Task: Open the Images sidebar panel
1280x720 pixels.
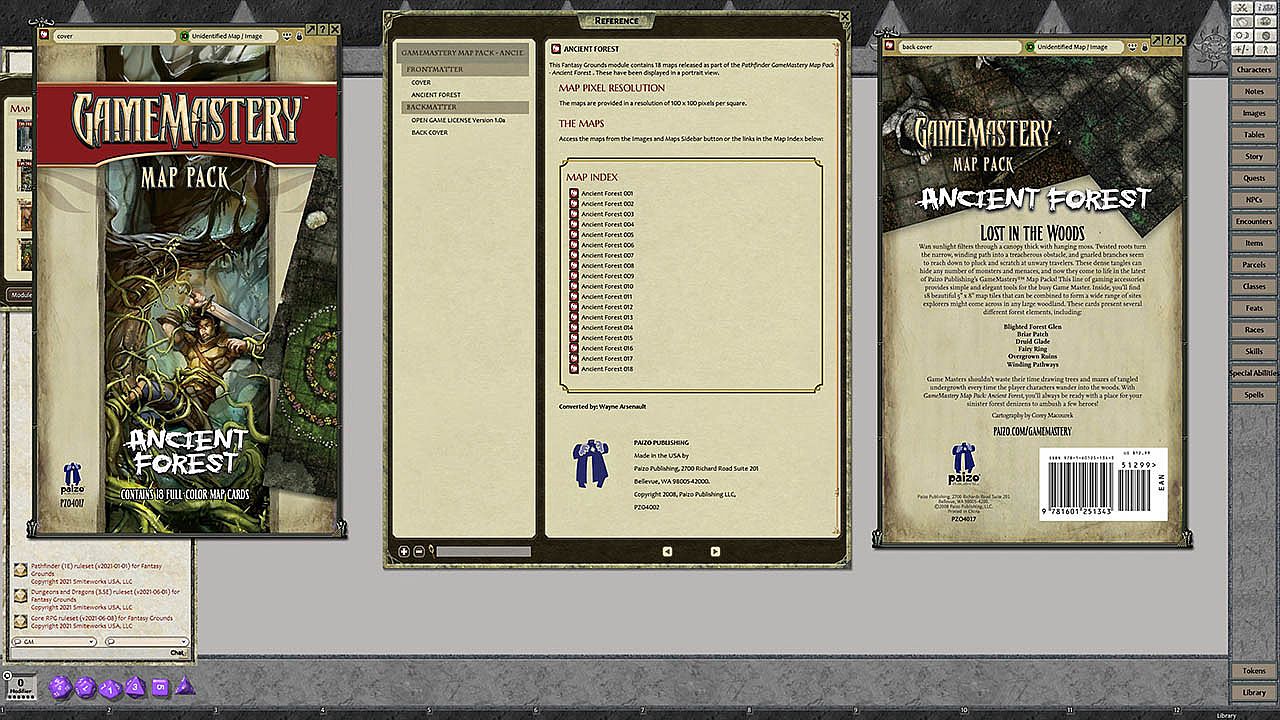Action: pos(1254,113)
